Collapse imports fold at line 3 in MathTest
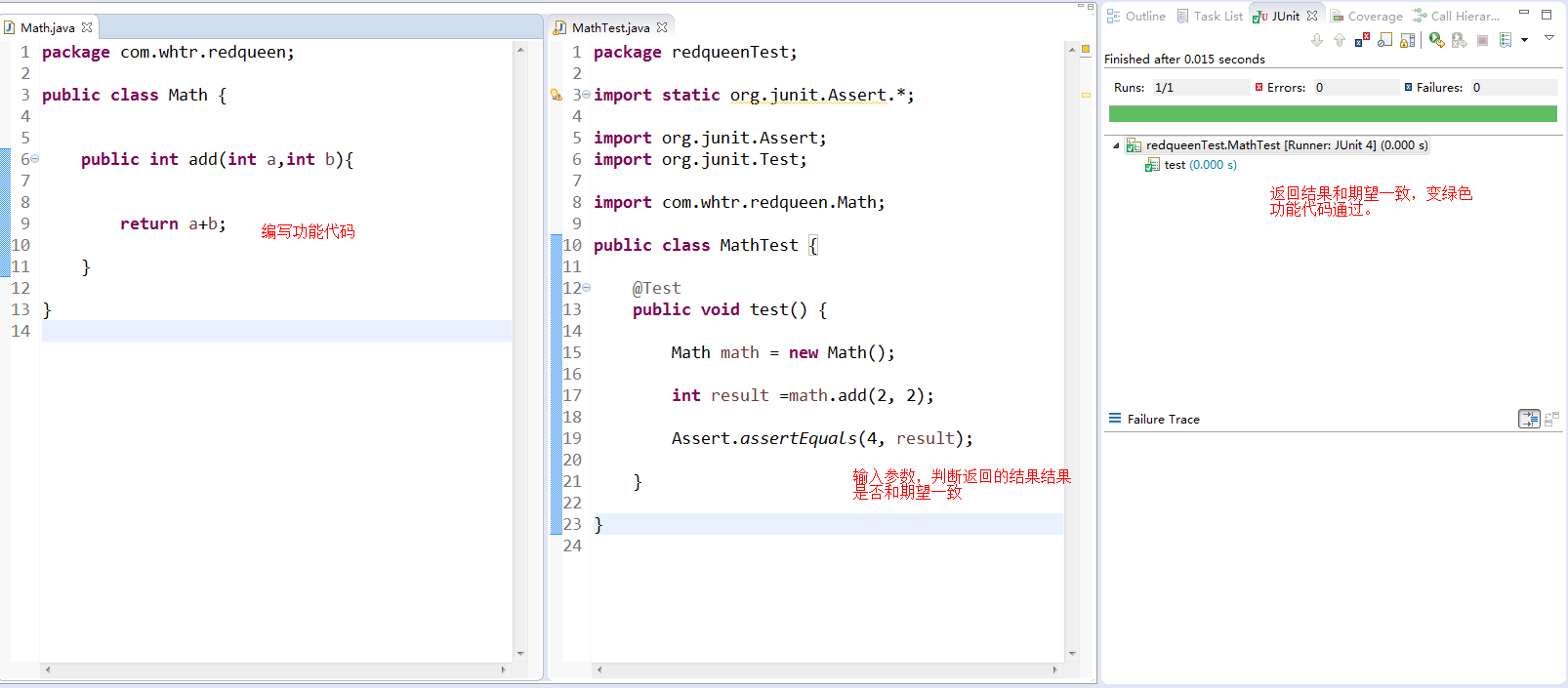Image resolution: width=1568 pixels, height=688 pixels. 586,95
